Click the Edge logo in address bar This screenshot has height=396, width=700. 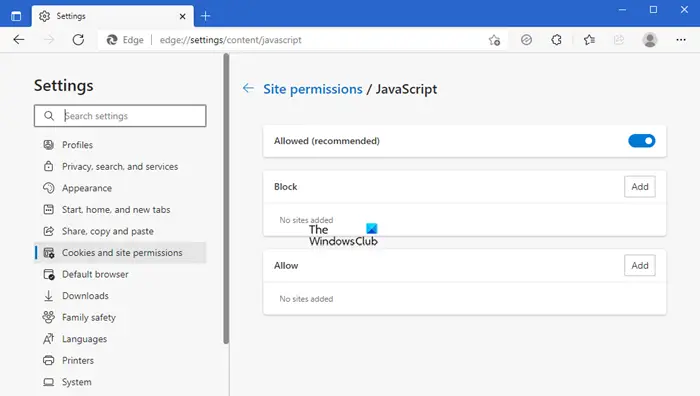click(x=112, y=40)
